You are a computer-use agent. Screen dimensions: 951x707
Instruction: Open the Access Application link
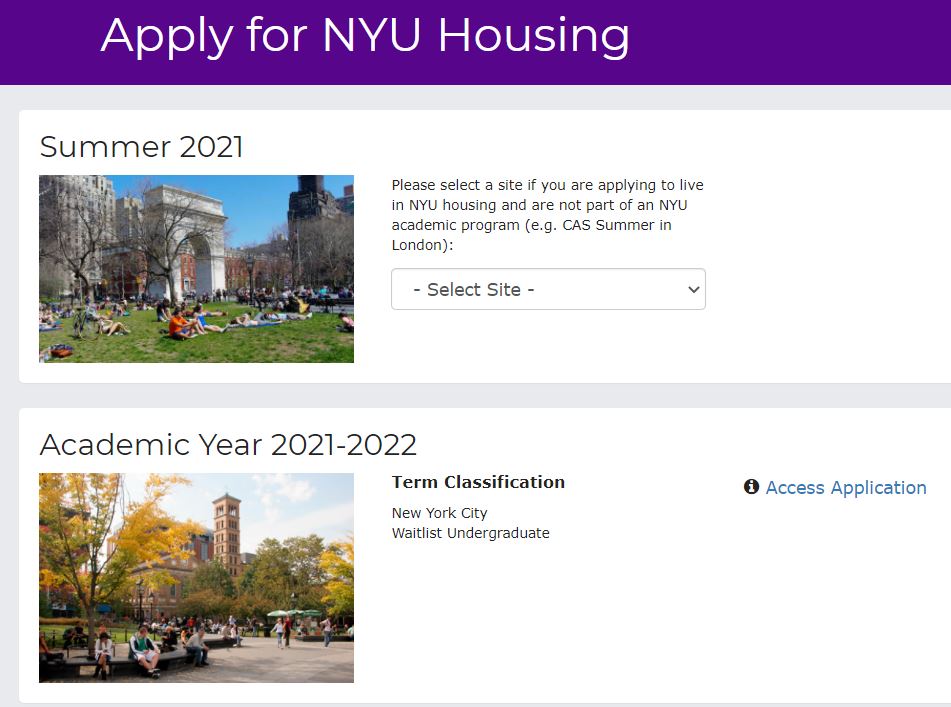pyautogui.click(x=845, y=488)
